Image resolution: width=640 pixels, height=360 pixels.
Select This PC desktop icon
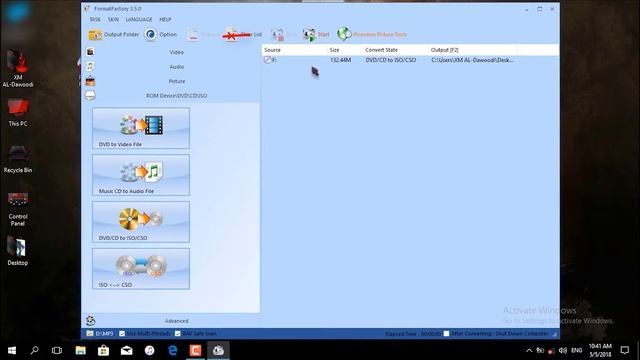18,112
